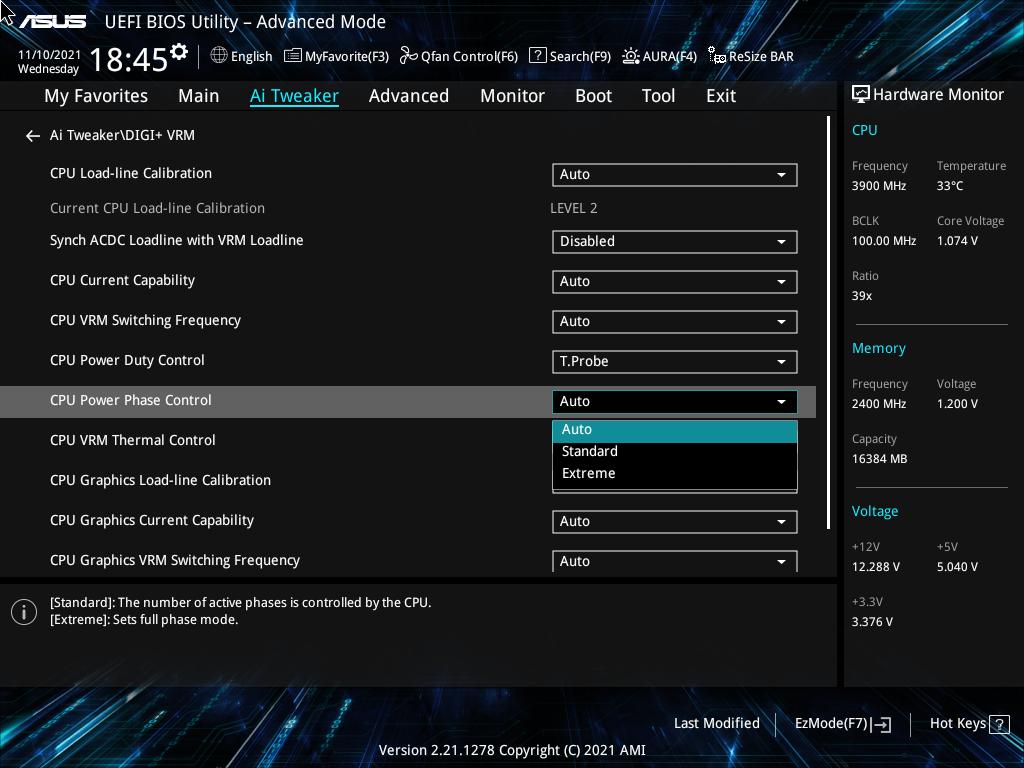Open the My Favorites tab
Screen dimensions: 1024x768
click(96, 96)
